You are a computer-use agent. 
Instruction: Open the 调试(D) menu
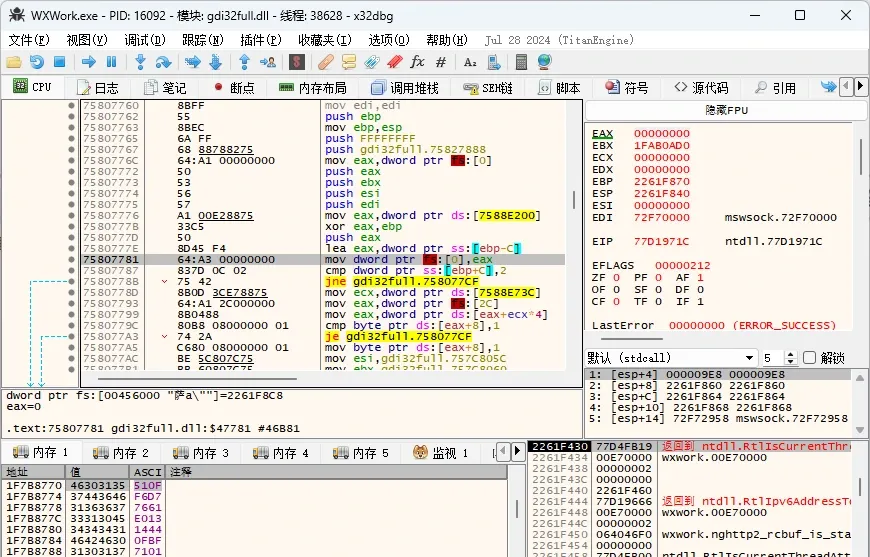[145, 40]
